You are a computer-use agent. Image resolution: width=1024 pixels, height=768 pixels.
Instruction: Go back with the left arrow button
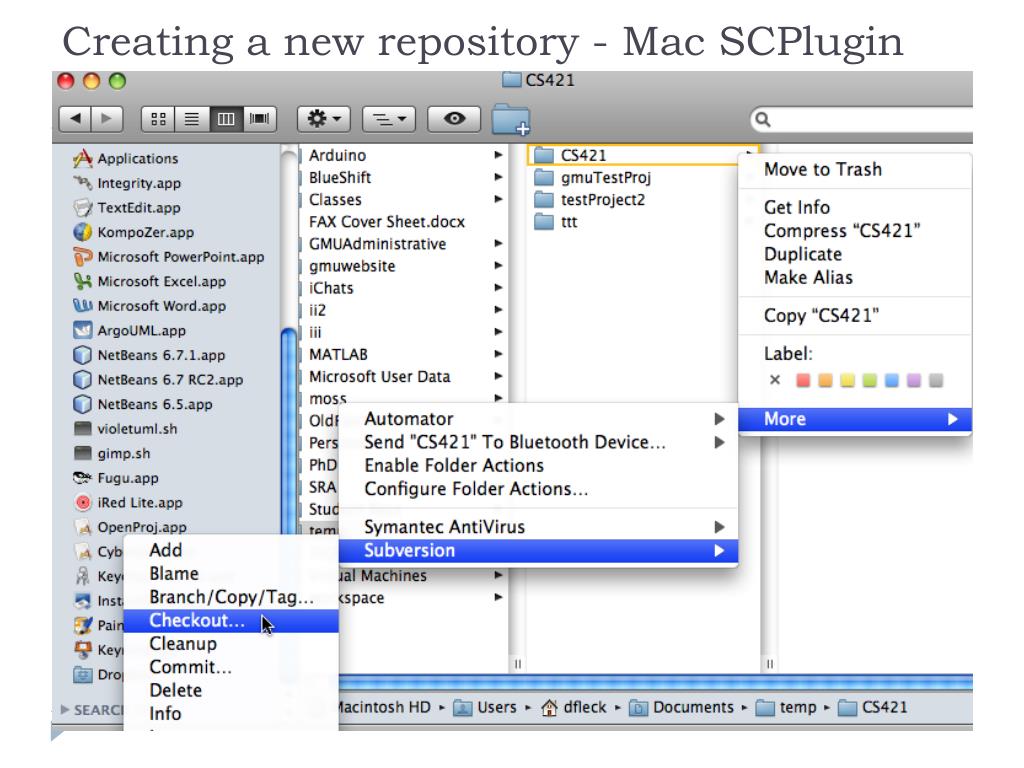[x=75, y=119]
